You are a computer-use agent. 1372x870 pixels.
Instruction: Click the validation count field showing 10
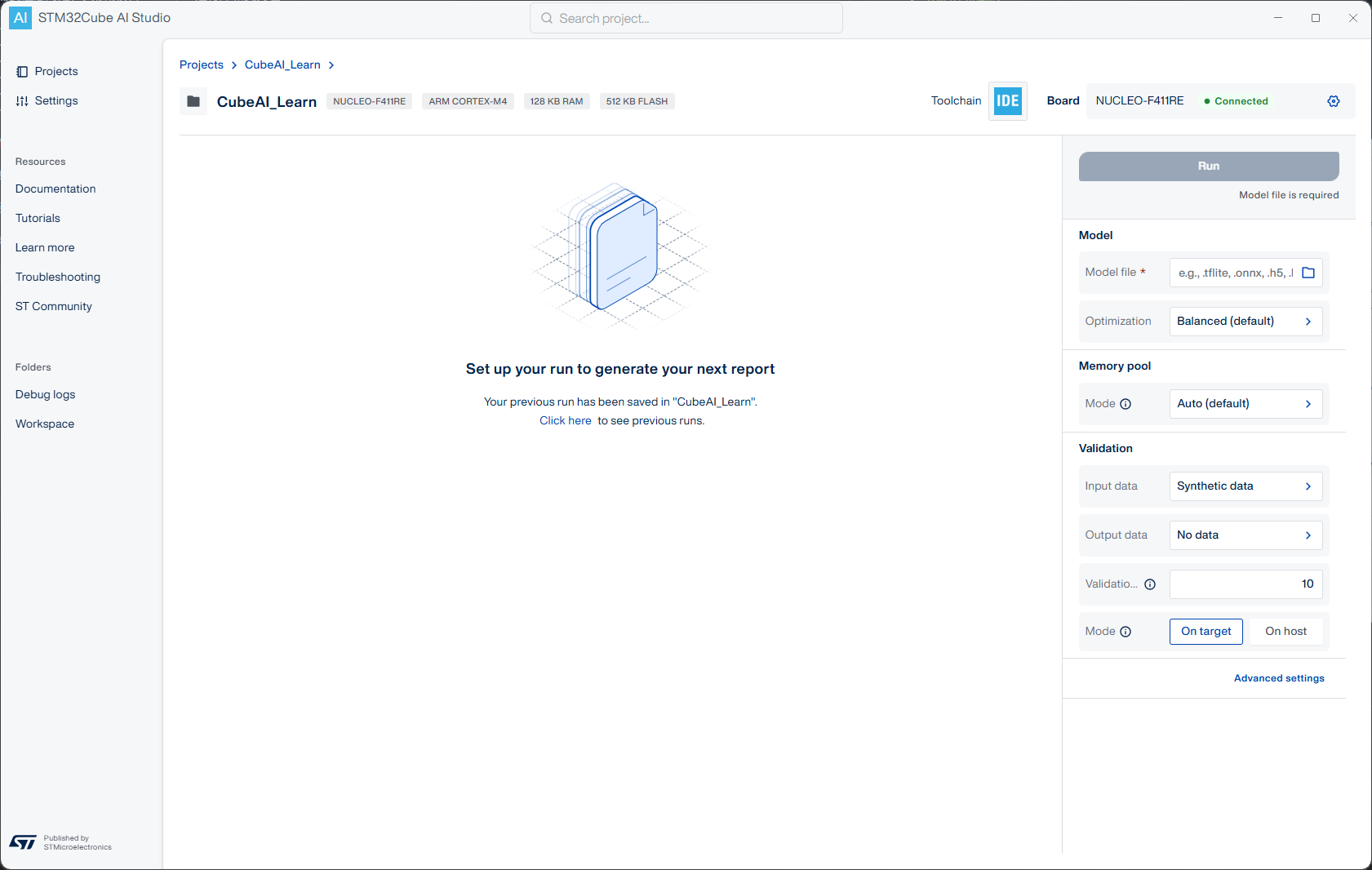pos(1246,584)
